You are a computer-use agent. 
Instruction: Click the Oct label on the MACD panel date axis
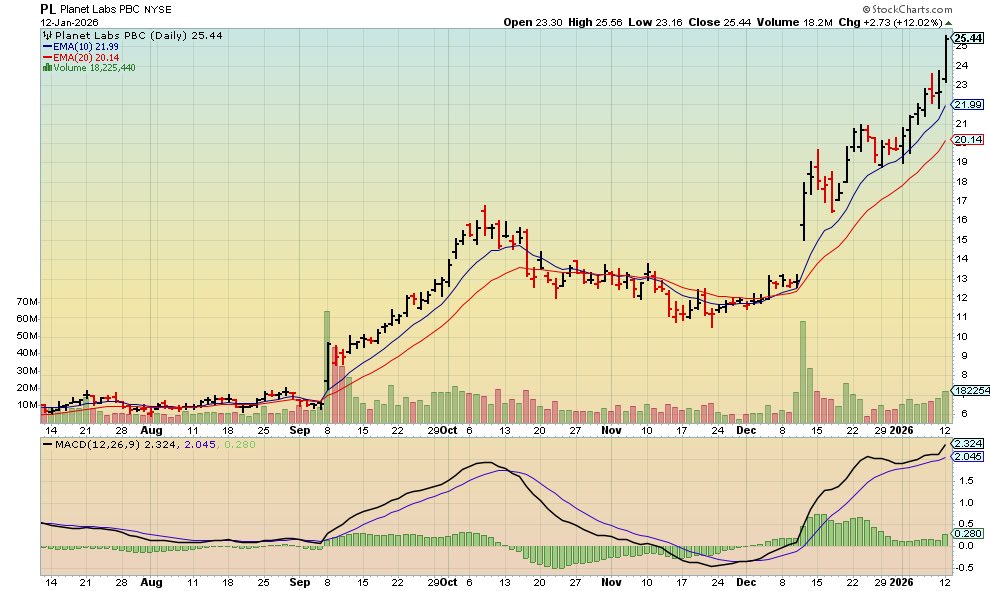click(448, 582)
